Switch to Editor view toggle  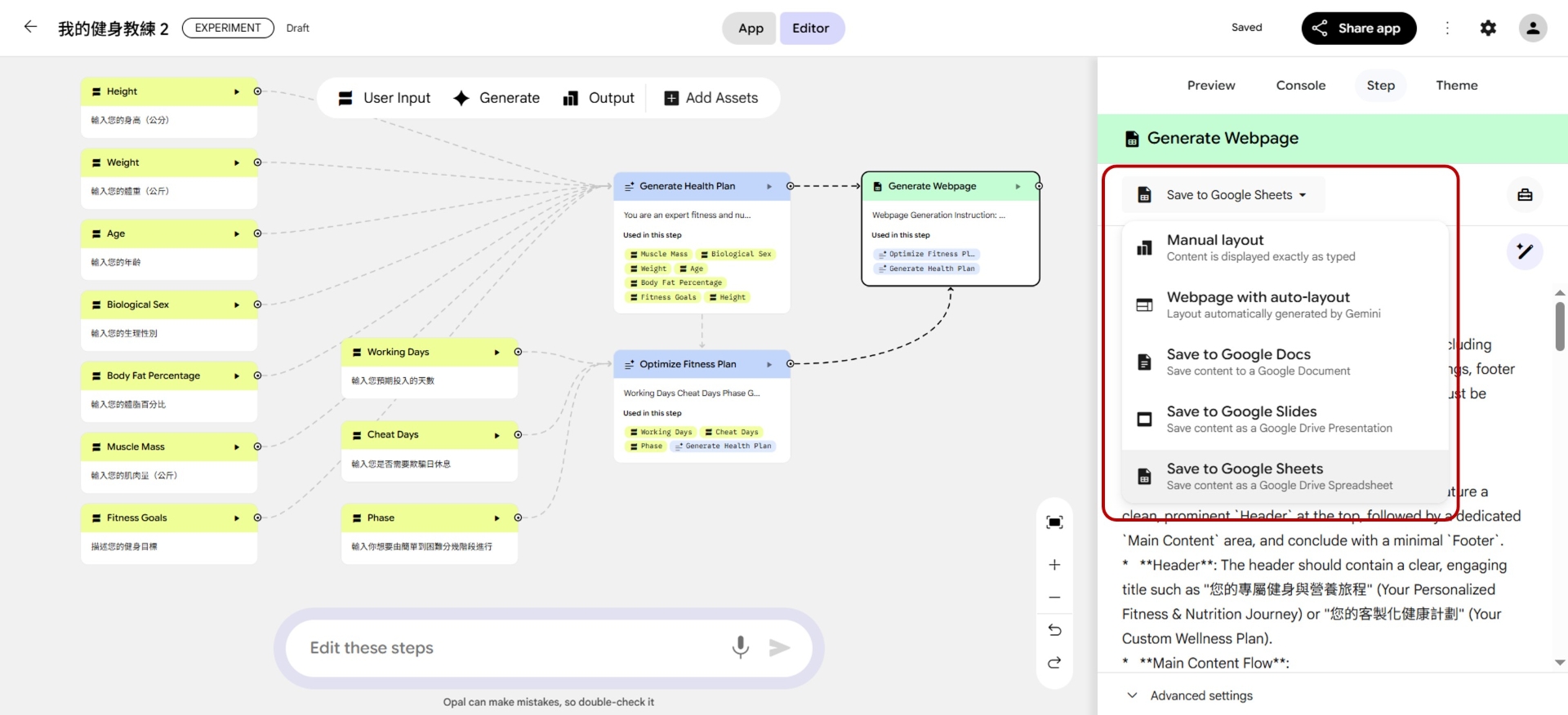click(x=811, y=29)
